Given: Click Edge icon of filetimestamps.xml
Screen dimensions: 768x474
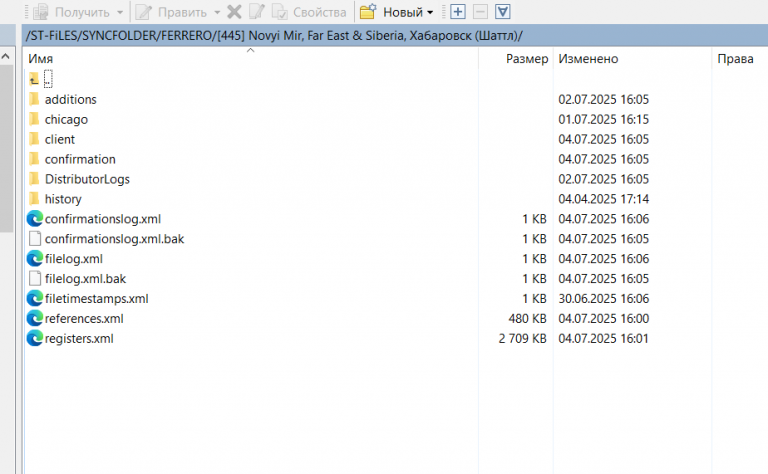Looking at the screenshot, I should pyautogui.click(x=35, y=298).
